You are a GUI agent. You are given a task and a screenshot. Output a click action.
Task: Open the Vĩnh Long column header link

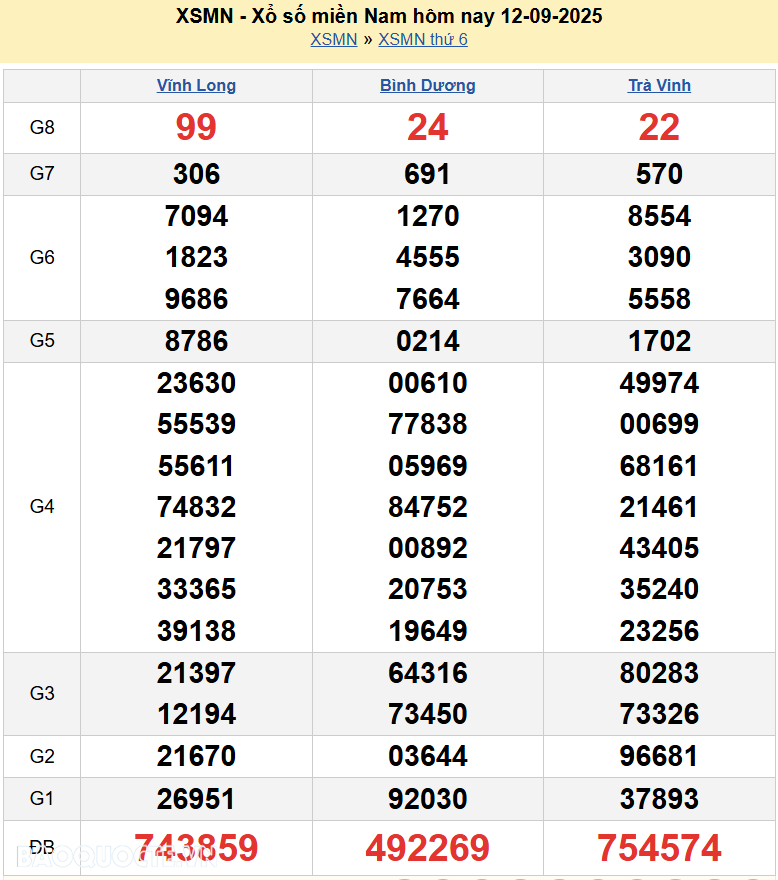coord(196,86)
